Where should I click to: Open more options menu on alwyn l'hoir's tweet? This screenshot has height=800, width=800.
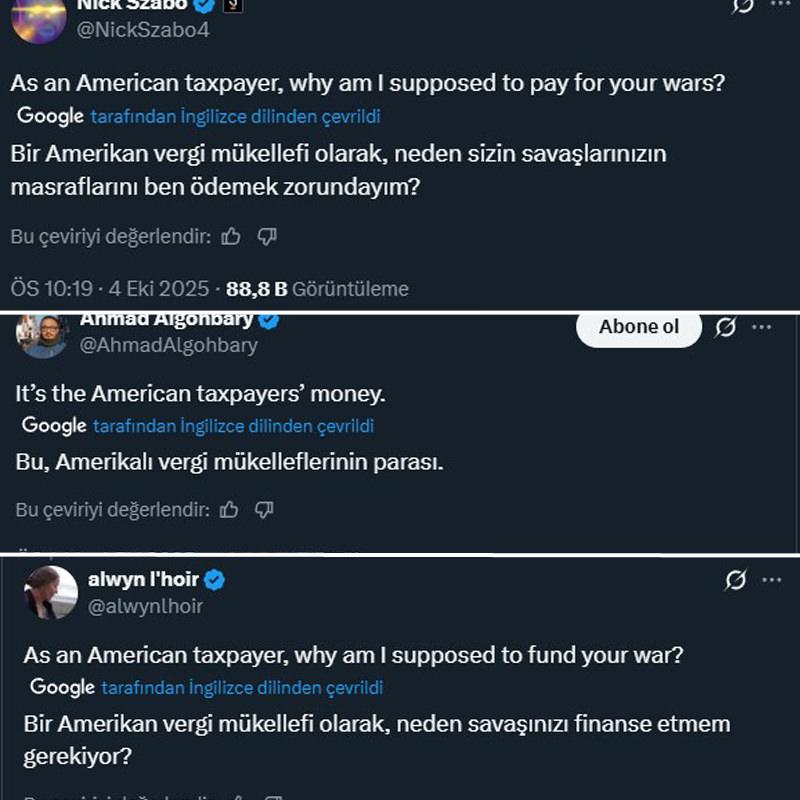(771, 580)
